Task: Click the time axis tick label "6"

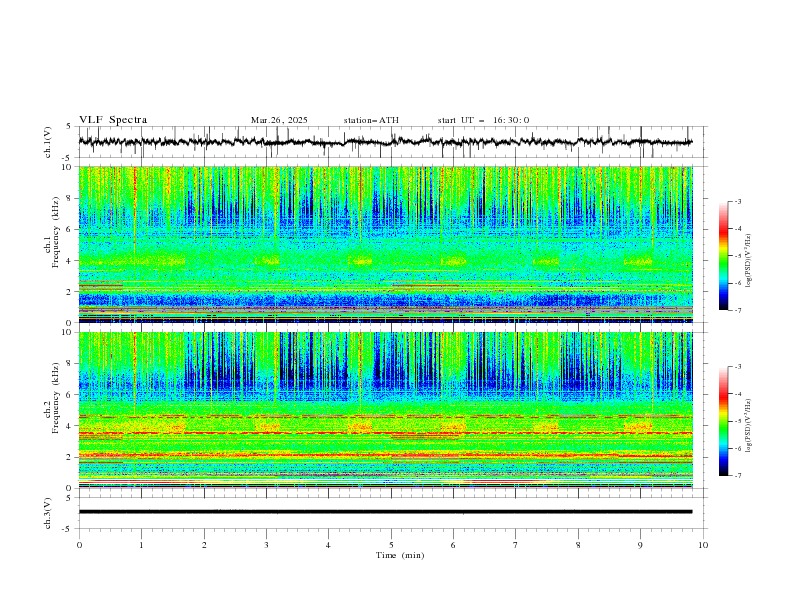Action: coord(454,545)
